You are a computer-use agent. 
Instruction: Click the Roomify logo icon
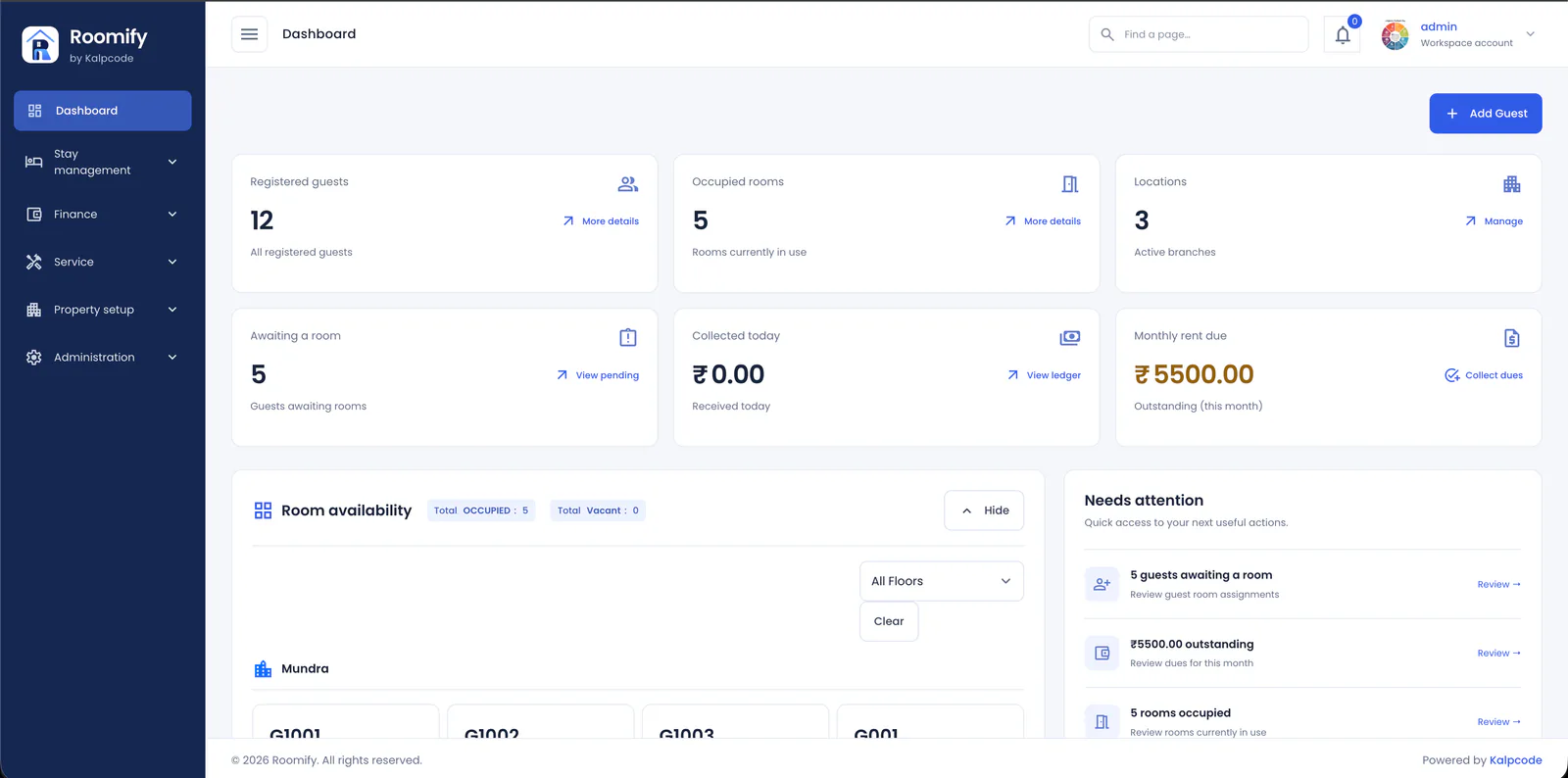pos(40,45)
